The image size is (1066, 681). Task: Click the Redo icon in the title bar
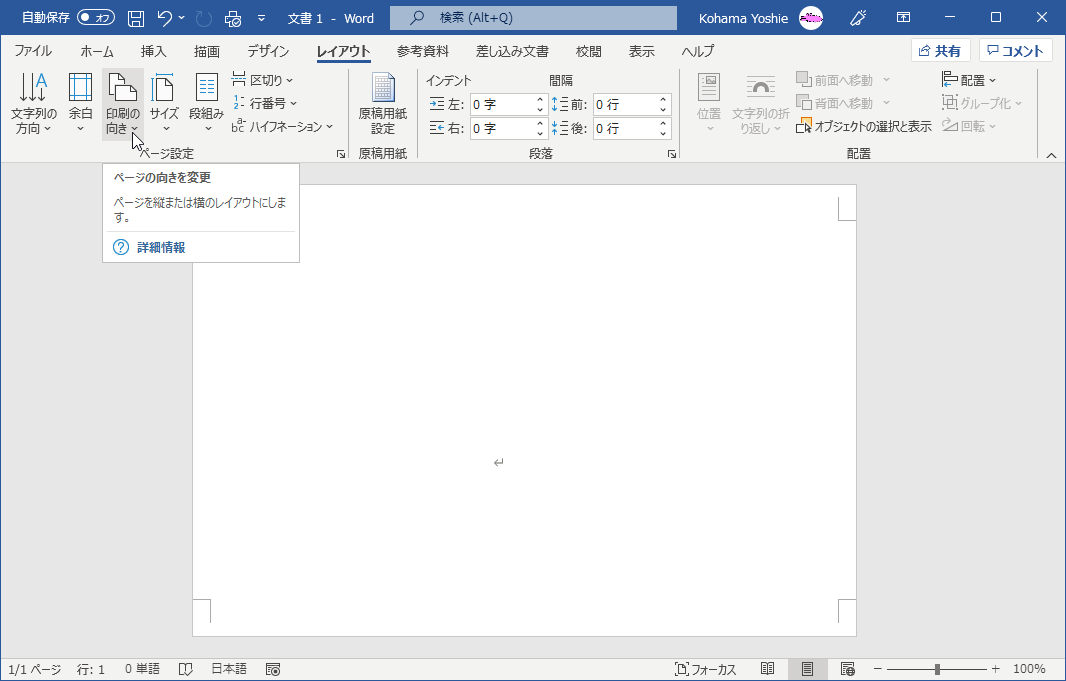click(203, 18)
